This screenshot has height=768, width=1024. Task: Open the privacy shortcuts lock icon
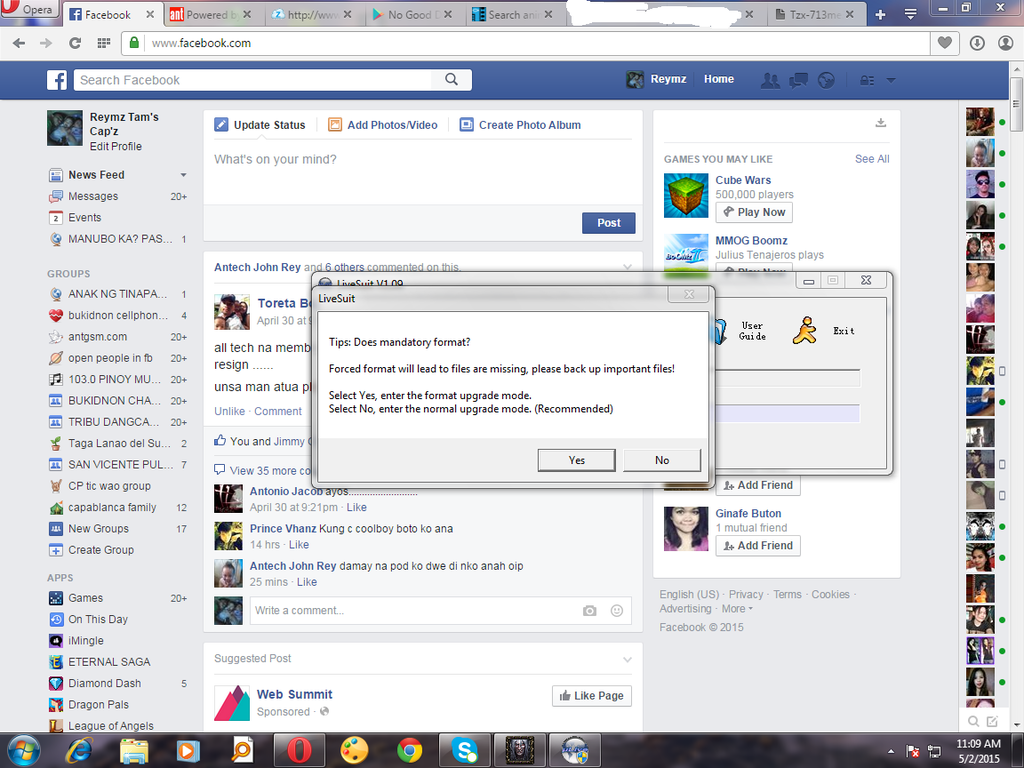867,80
